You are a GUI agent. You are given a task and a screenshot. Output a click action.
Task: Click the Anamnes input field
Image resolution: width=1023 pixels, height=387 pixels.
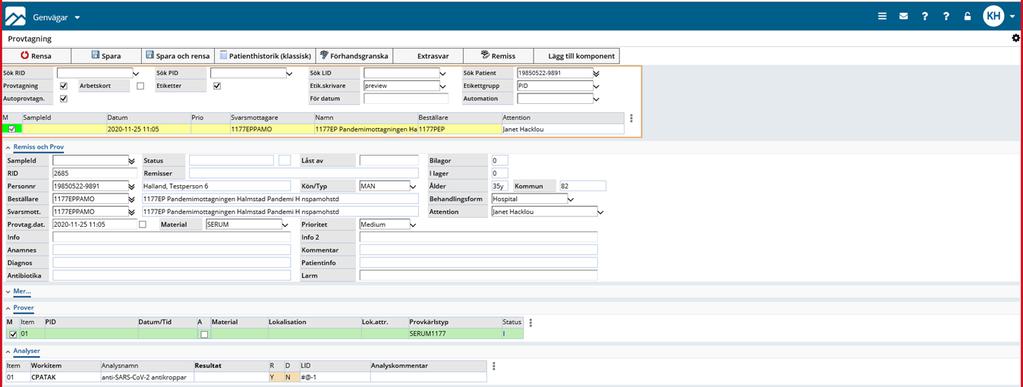tap(172, 250)
